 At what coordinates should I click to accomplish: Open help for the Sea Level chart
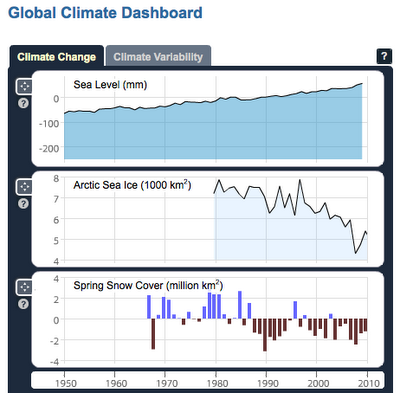[x=23, y=103]
